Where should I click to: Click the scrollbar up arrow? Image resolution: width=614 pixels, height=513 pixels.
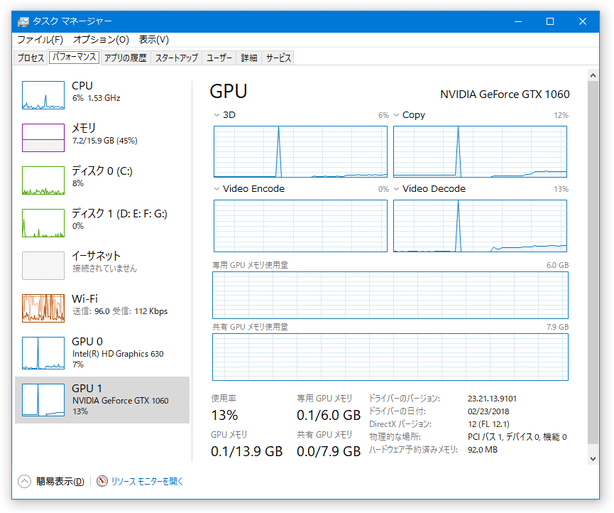[593, 75]
